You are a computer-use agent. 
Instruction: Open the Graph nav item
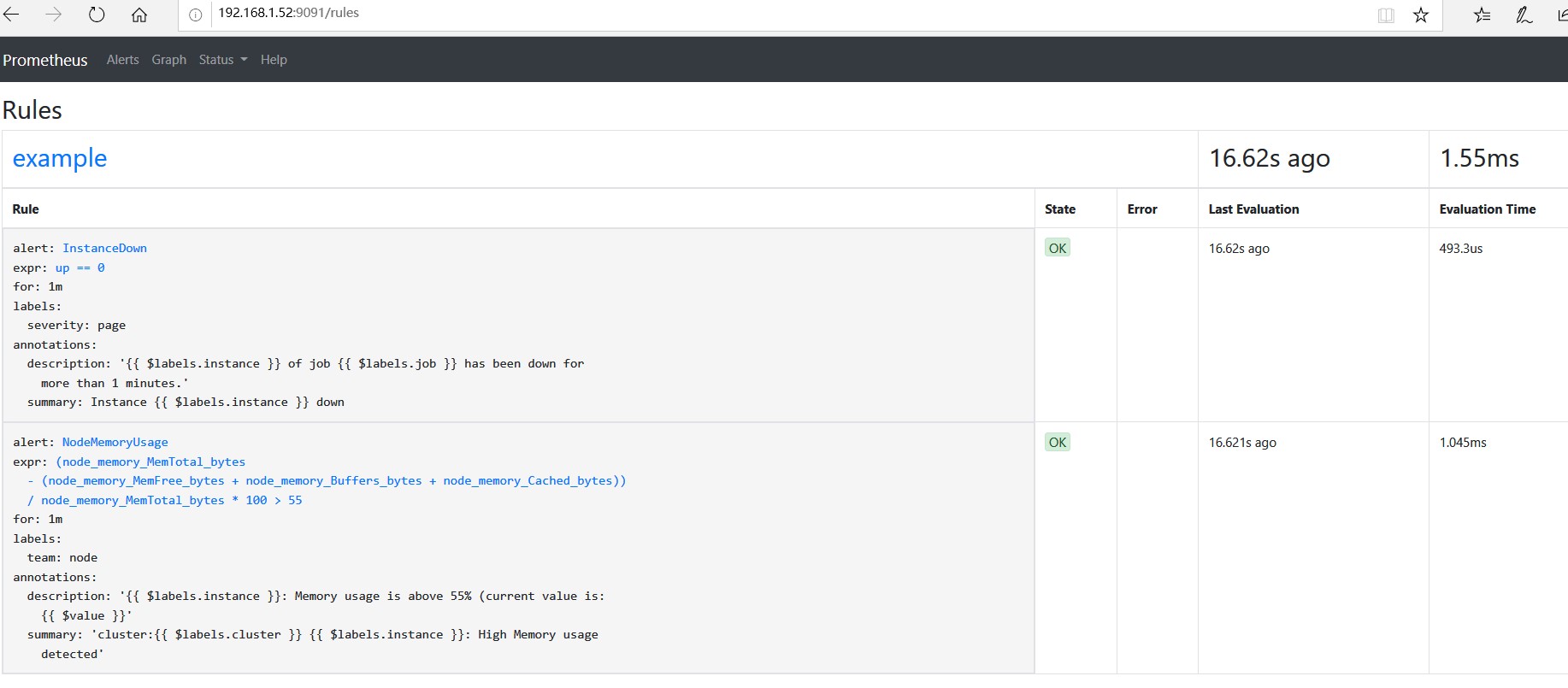click(169, 60)
